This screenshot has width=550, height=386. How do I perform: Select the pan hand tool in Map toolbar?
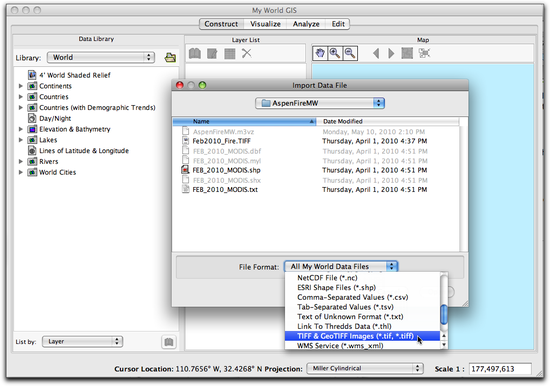pos(320,53)
